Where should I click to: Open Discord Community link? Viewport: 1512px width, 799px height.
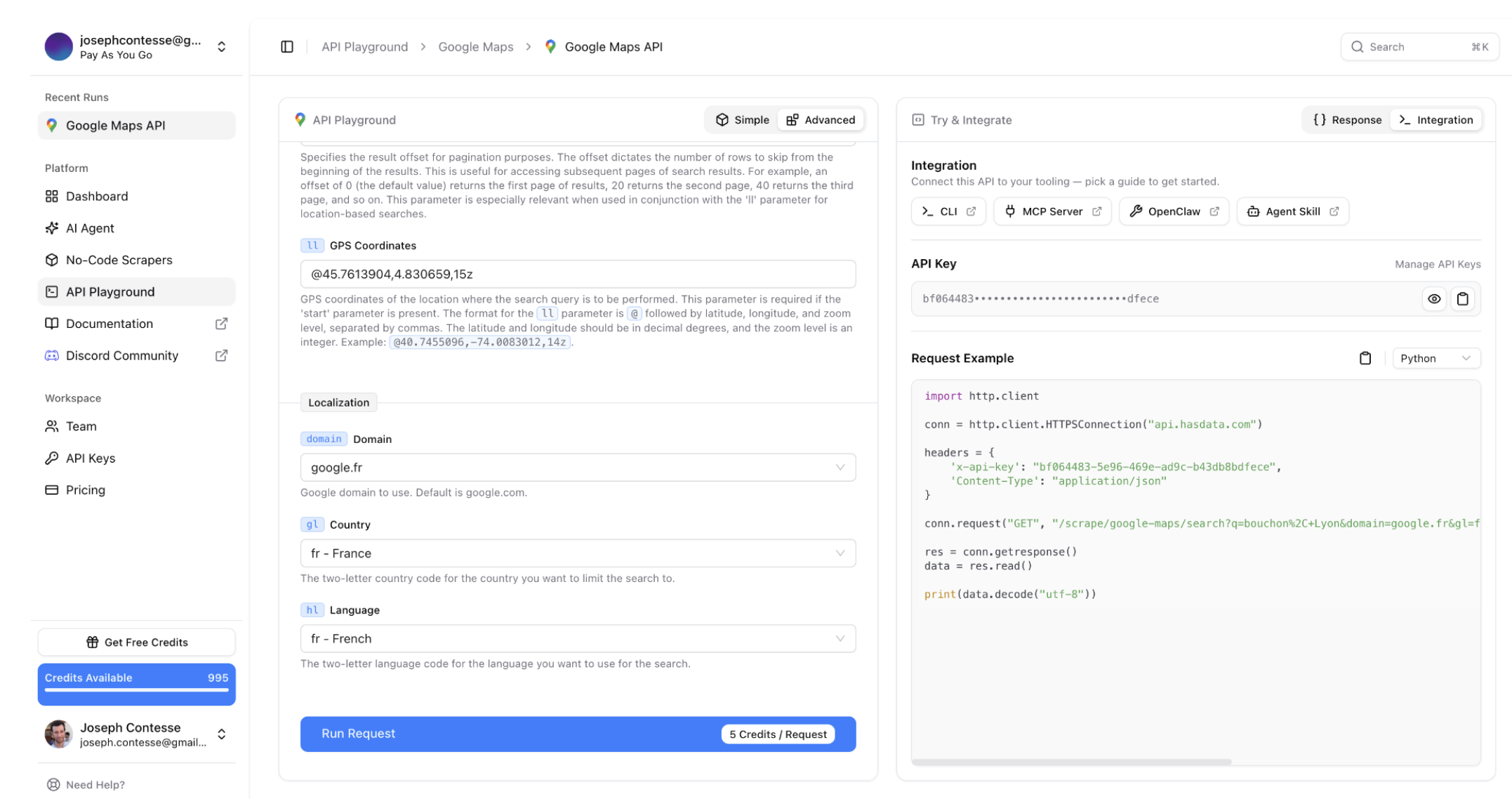pos(136,356)
